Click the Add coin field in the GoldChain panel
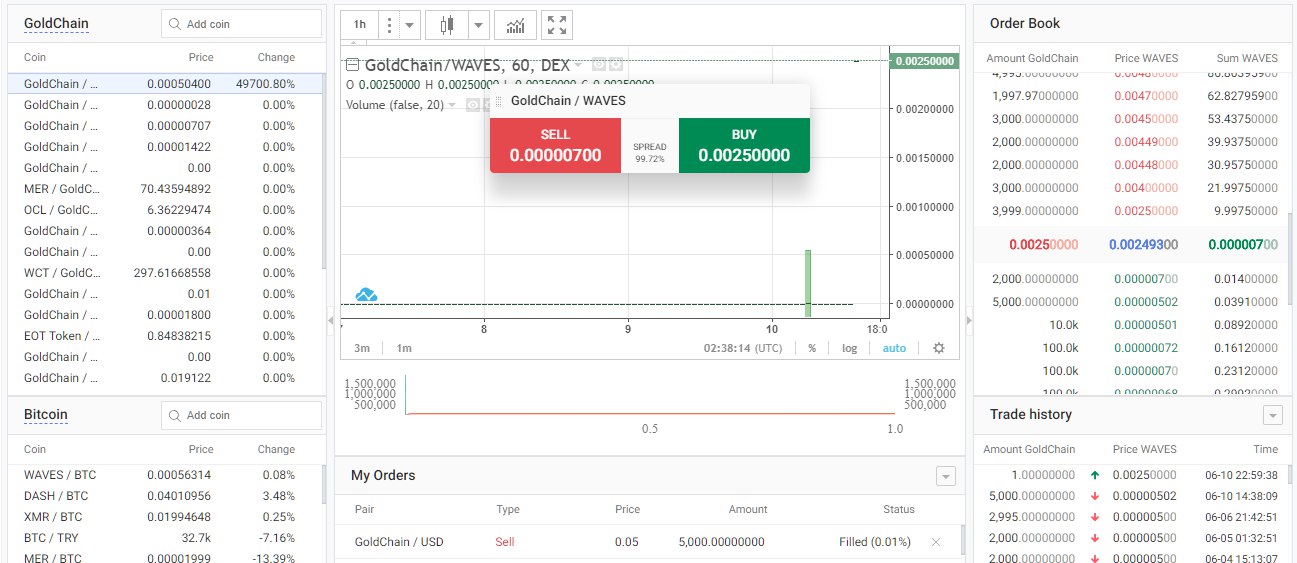Screen dimensions: 1297x563 coord(241,24)
